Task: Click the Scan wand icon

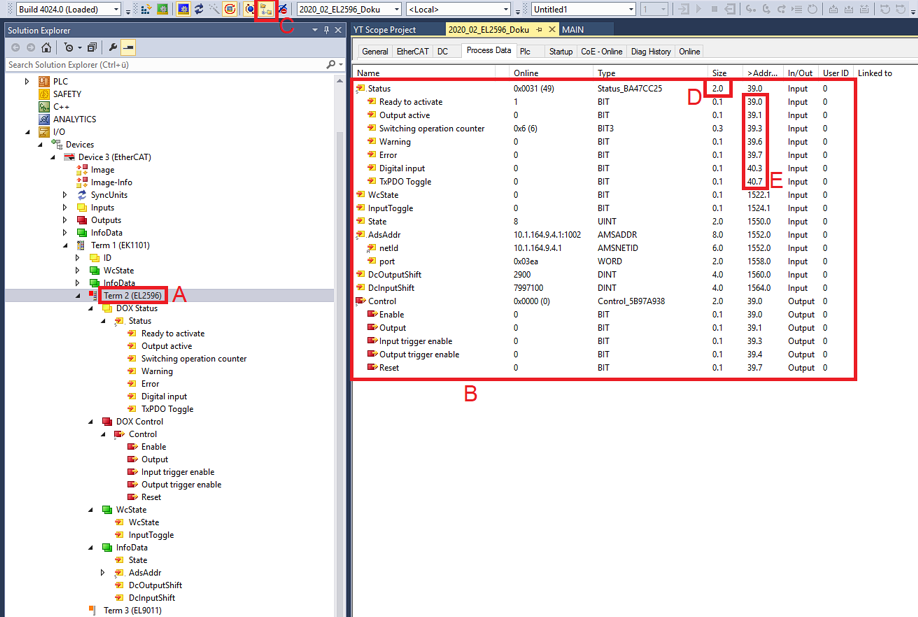Action: point(214,9)
